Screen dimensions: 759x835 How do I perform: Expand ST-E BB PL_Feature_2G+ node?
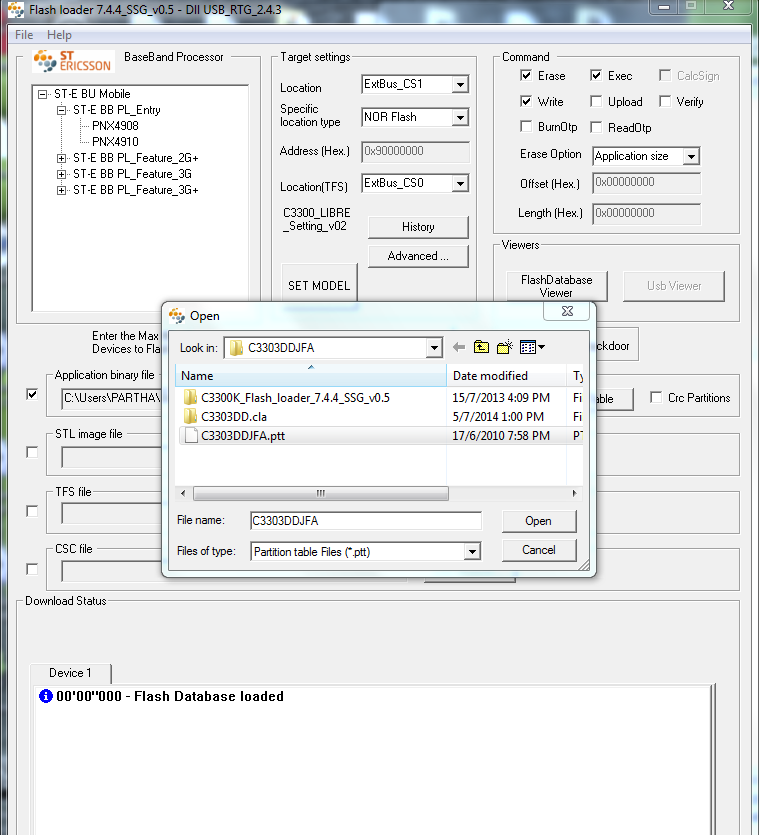pyautogui.click(x=61, y=158)
